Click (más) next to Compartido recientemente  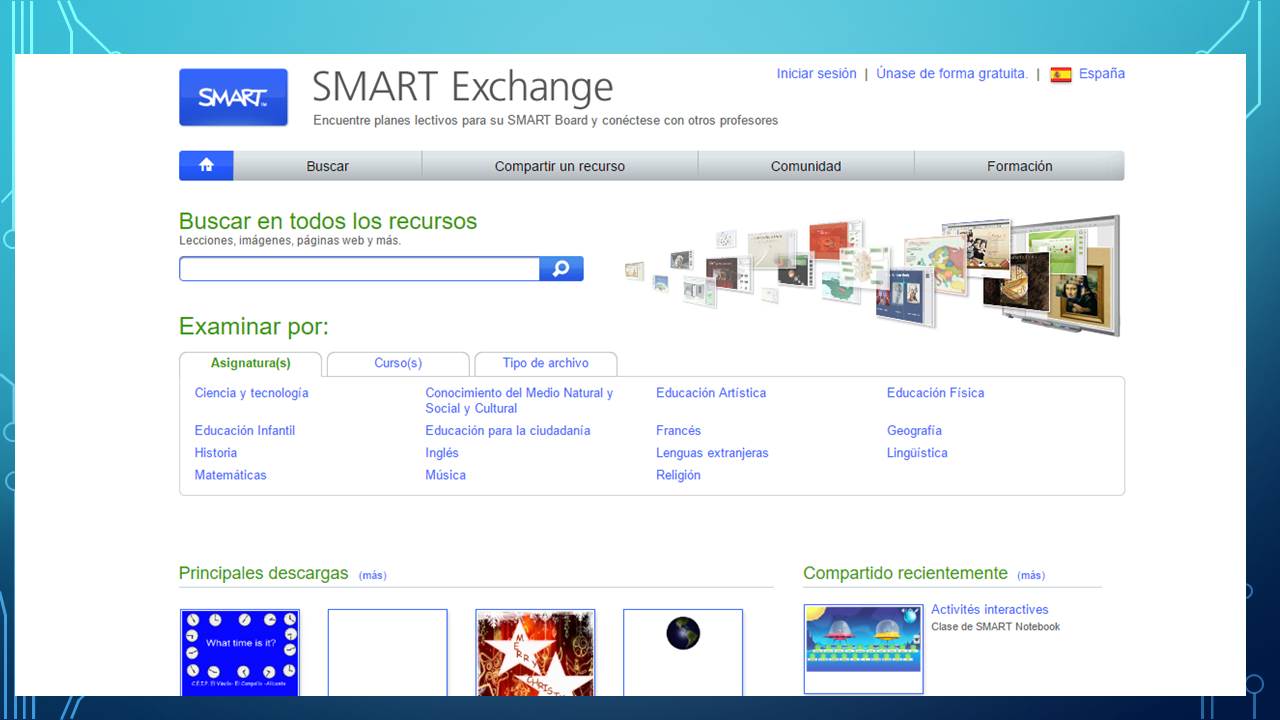click(1031, 575)
